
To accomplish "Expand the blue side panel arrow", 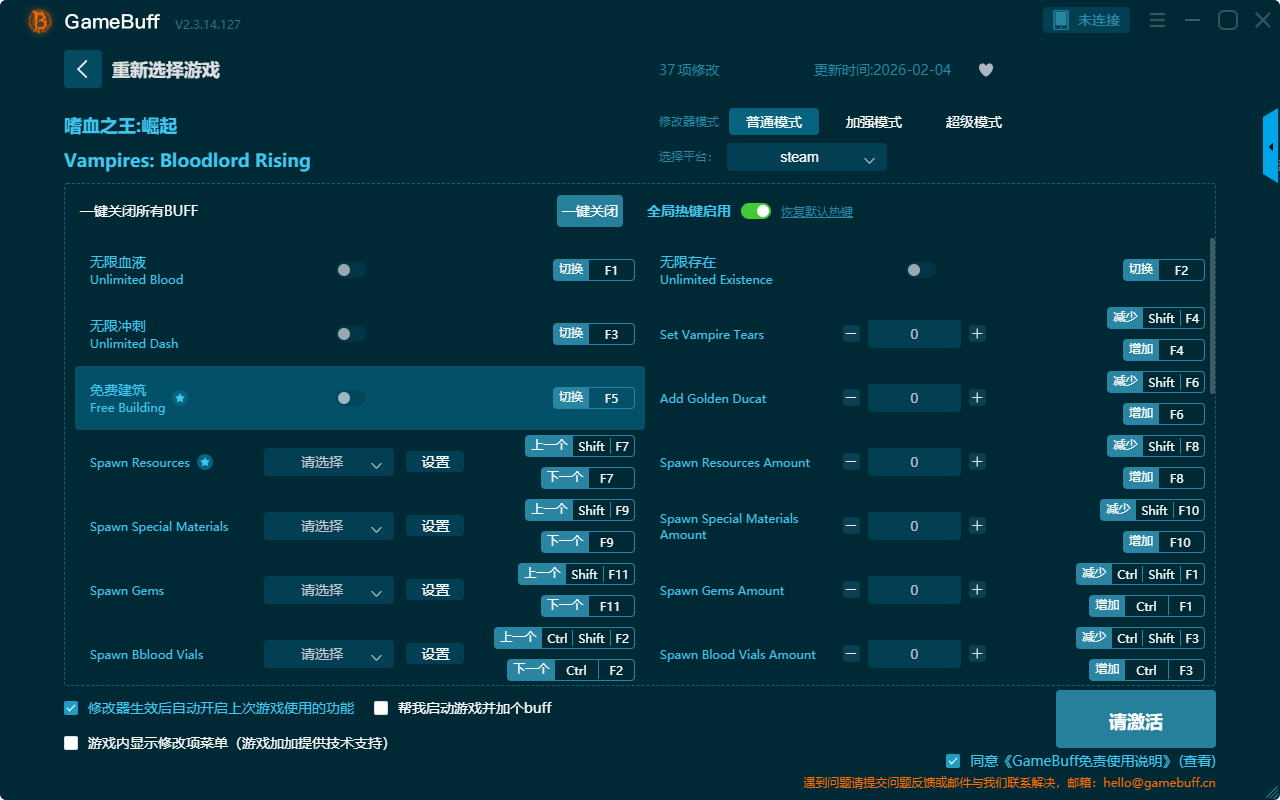I will pyautogui.click(x=1271, y=146).
